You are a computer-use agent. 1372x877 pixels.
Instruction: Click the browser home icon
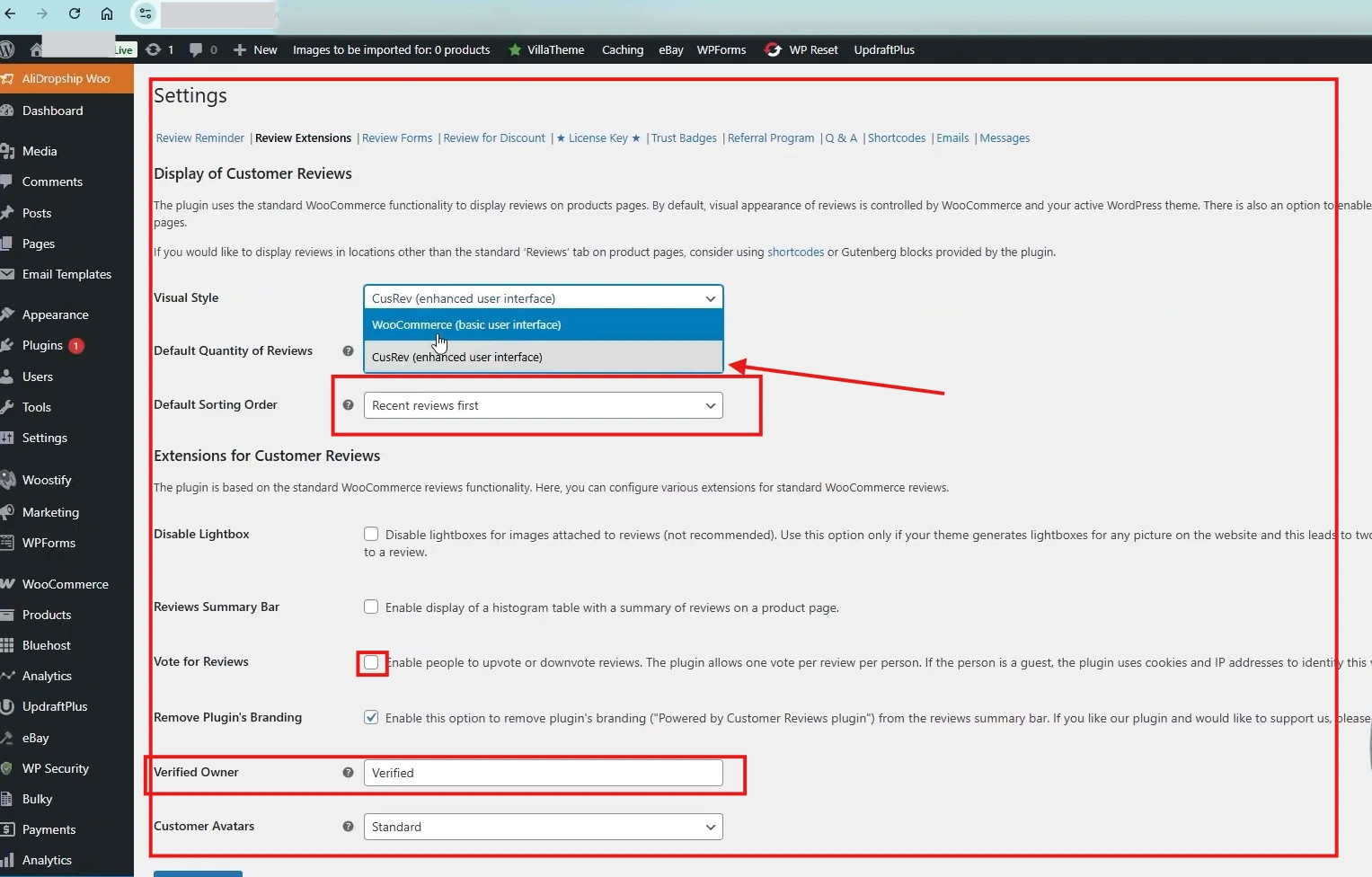(x=107, y=13)
